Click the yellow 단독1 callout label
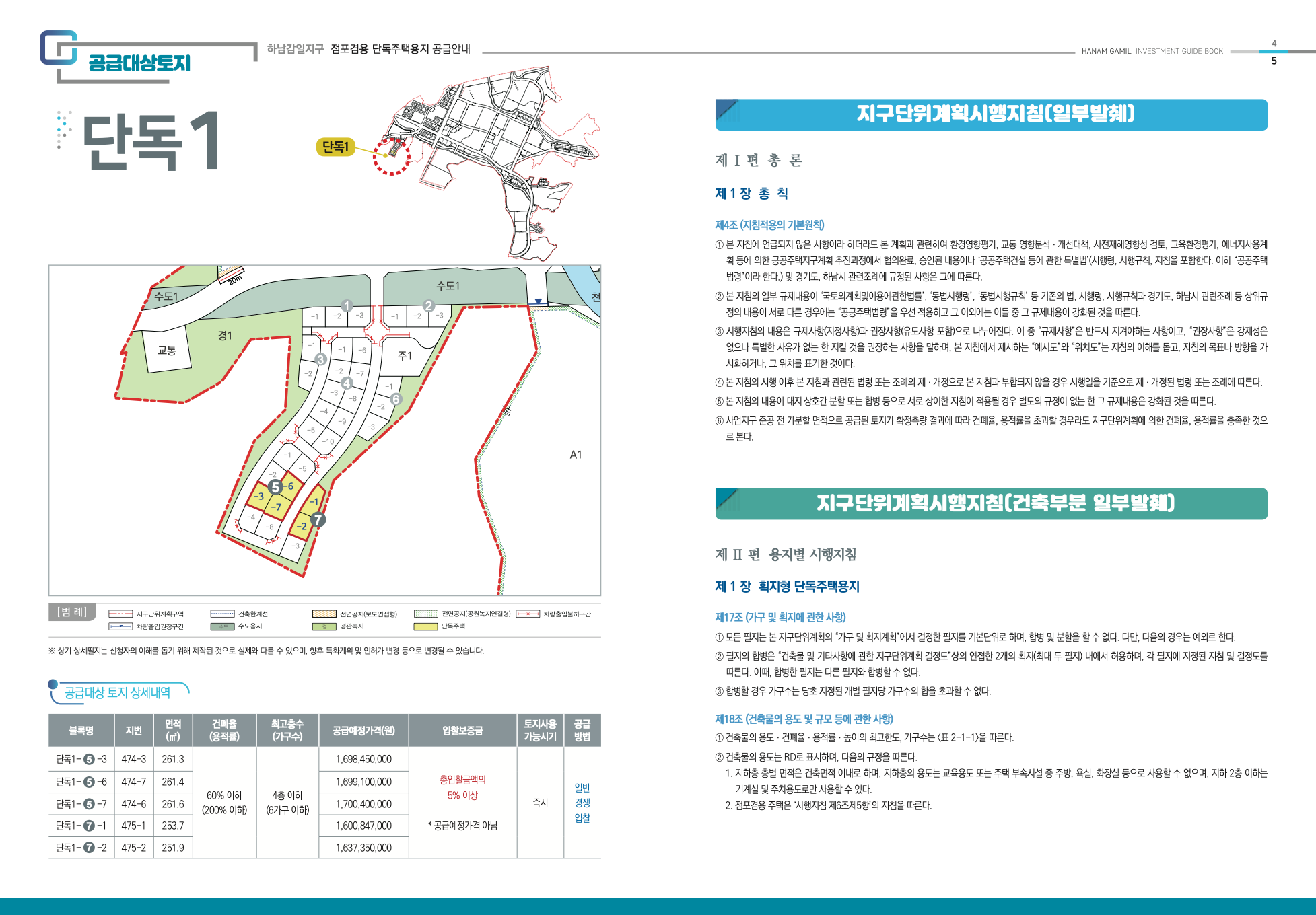 [335, 147]
